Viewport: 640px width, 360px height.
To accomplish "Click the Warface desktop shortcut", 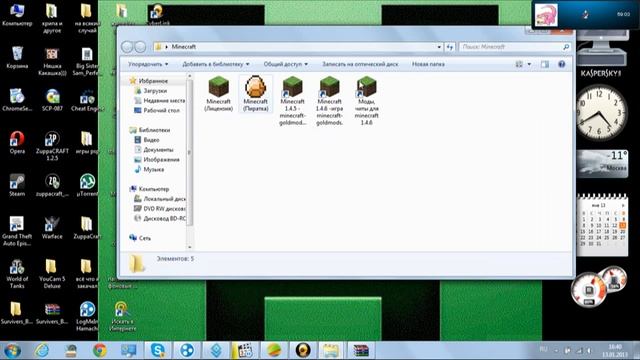I will [52, 228].
